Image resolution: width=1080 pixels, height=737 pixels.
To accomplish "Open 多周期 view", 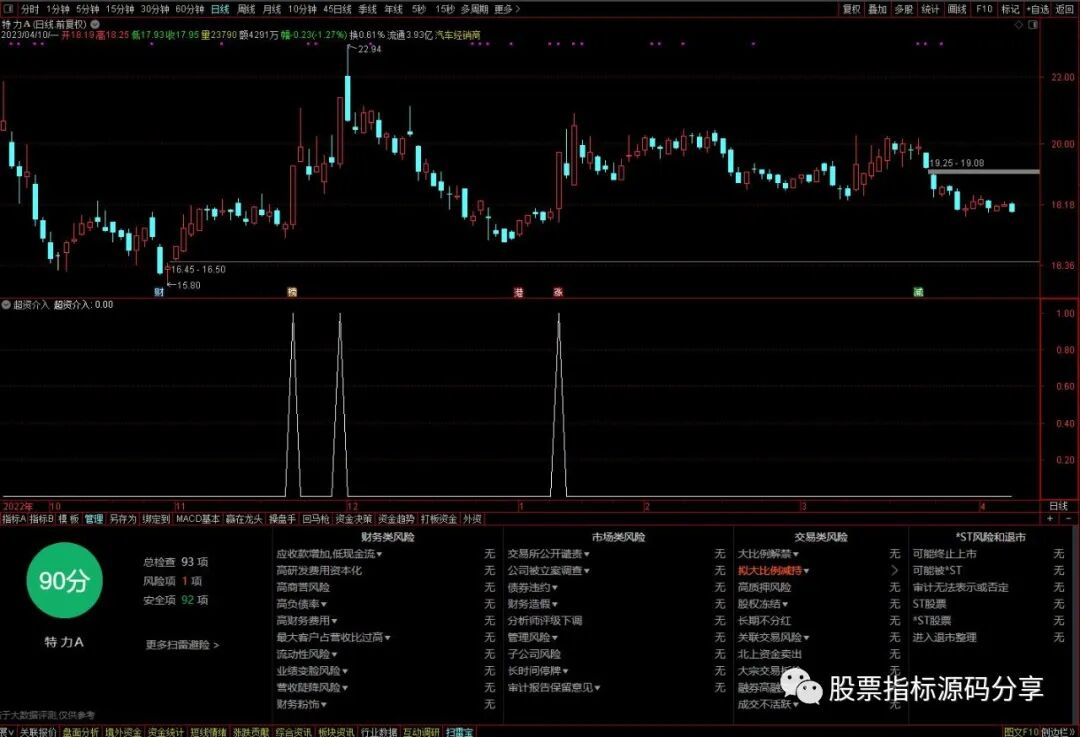I will (475, 9).
